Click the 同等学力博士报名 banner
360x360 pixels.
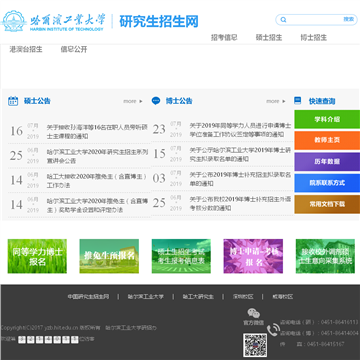point(37,256)
